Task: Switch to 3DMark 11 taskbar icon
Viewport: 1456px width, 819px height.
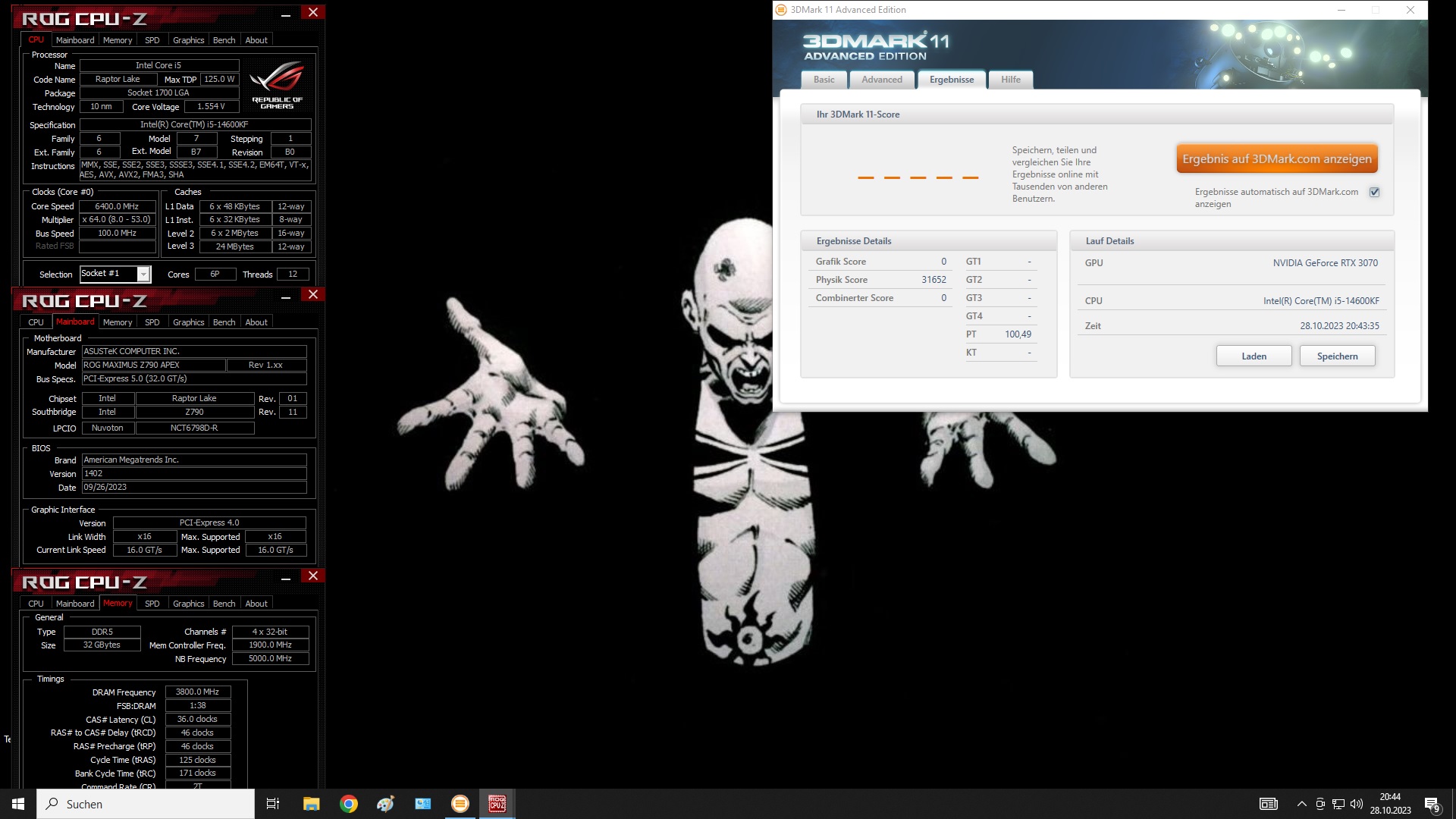Action: 460,804
